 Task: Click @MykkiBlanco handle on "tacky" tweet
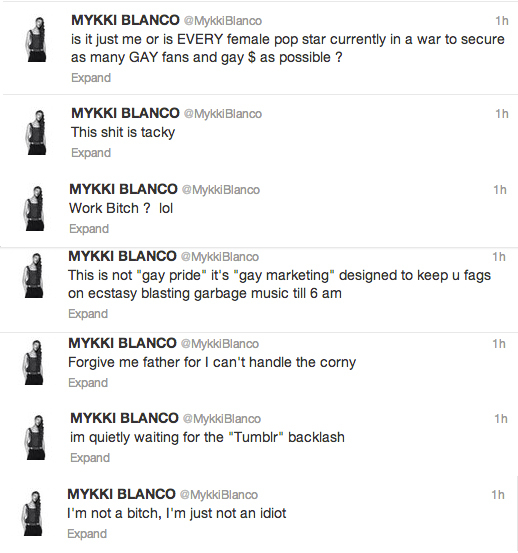[223, 114]
